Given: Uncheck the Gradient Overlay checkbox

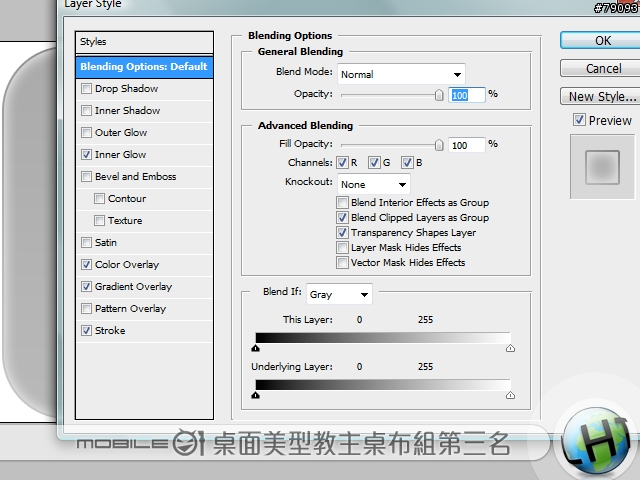Looking at the screenshot, I should (86, 287).
